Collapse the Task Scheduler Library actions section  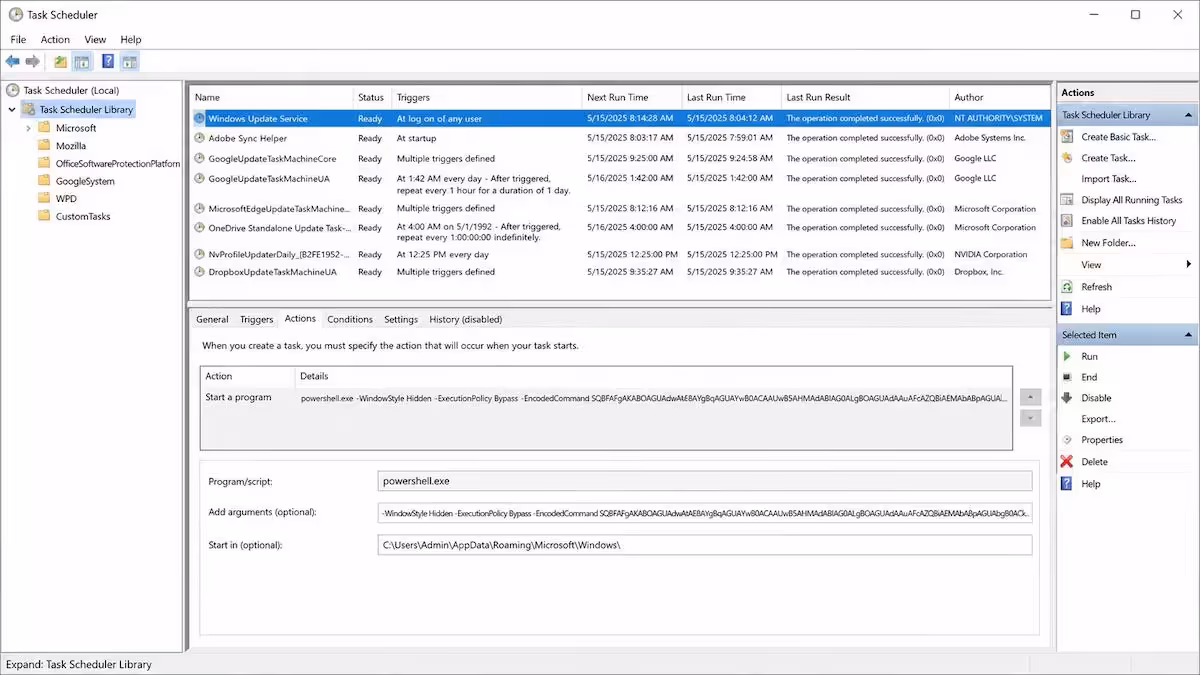coord(1189,115)
